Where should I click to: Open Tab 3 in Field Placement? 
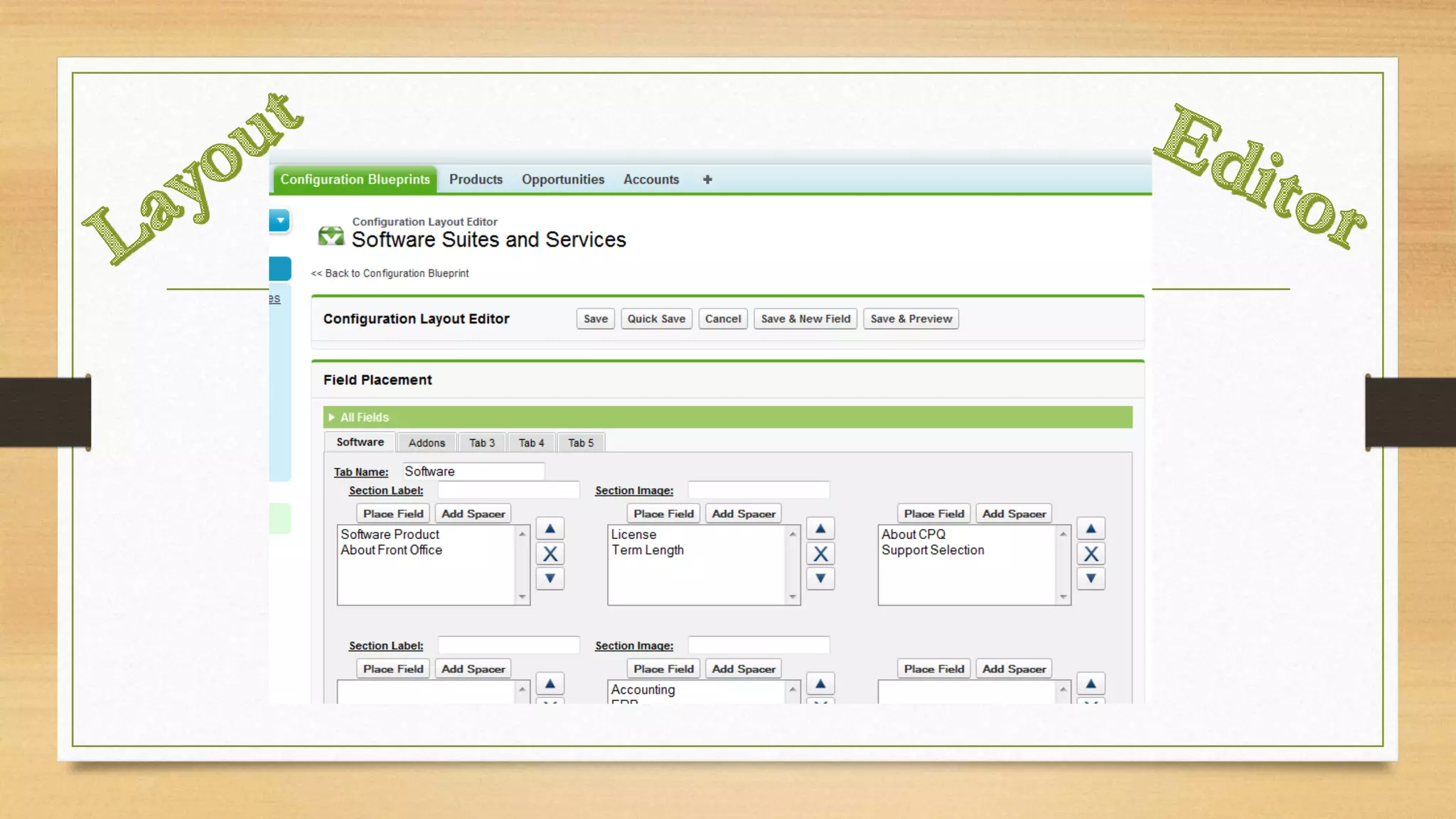(481, 443)
